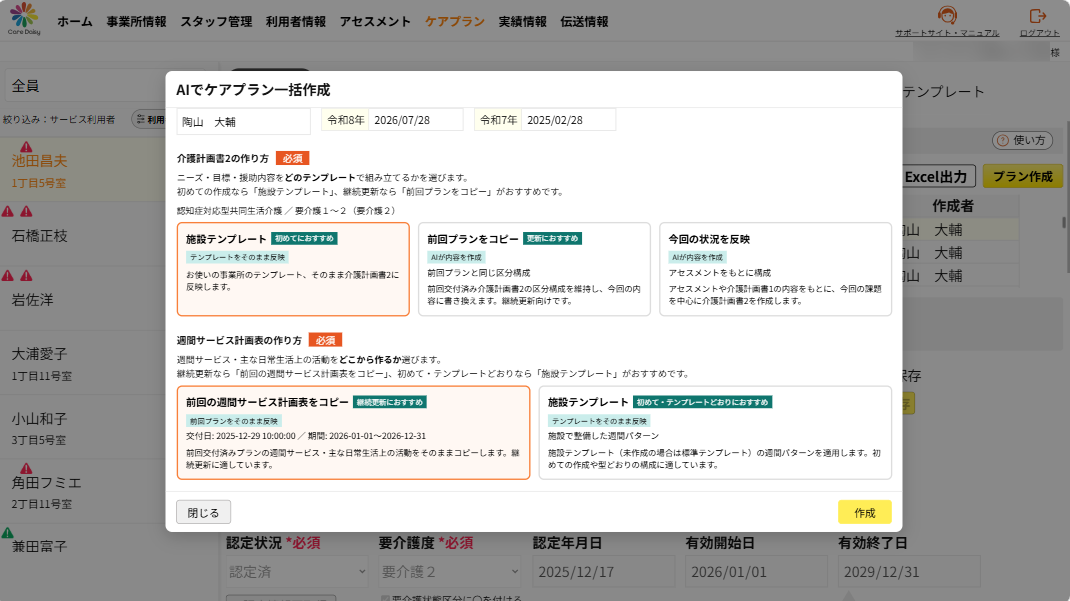Click the red warning icon above 角田フミエ
Viewport: 1070px width, 601px height.
coord(26,469)
